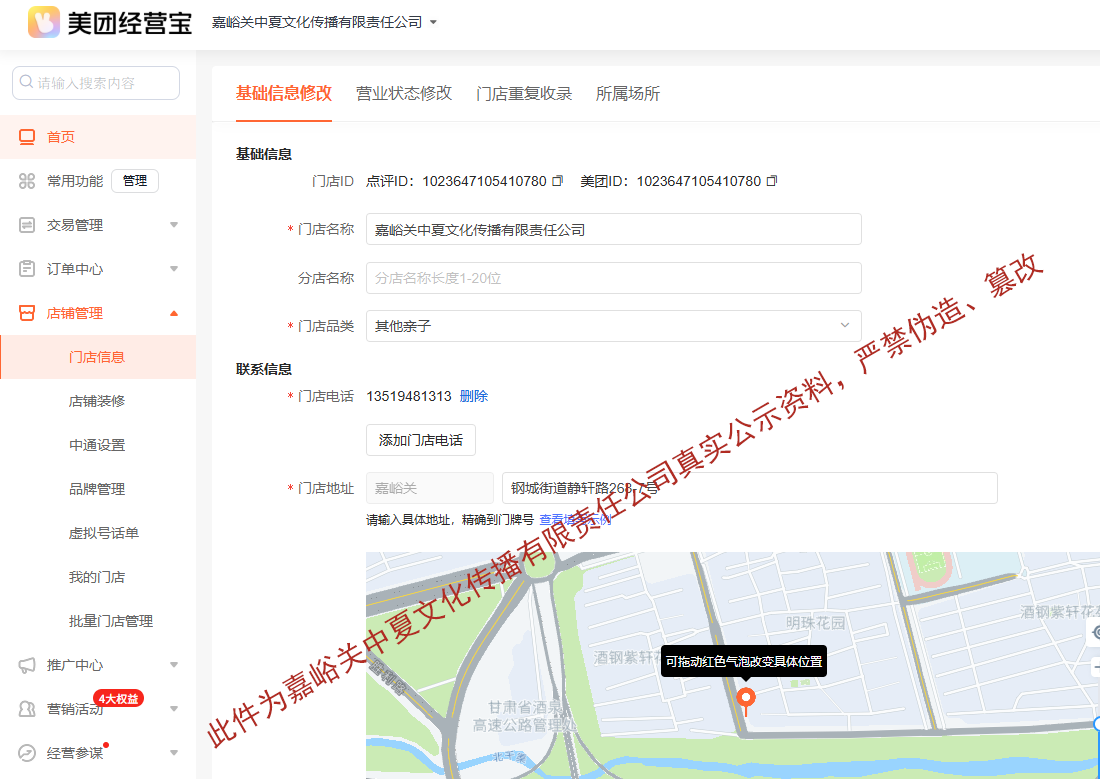
Task: Expand the 营销活动 menu arrow
Action: [174, 709]
